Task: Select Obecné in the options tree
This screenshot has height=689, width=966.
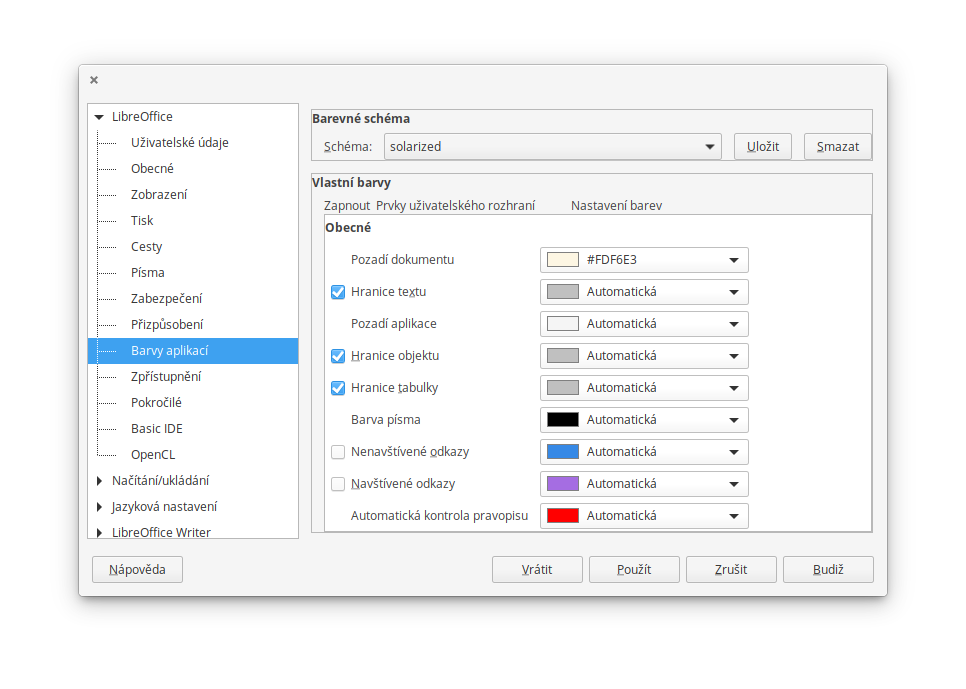Action: [x=152, y=168]
